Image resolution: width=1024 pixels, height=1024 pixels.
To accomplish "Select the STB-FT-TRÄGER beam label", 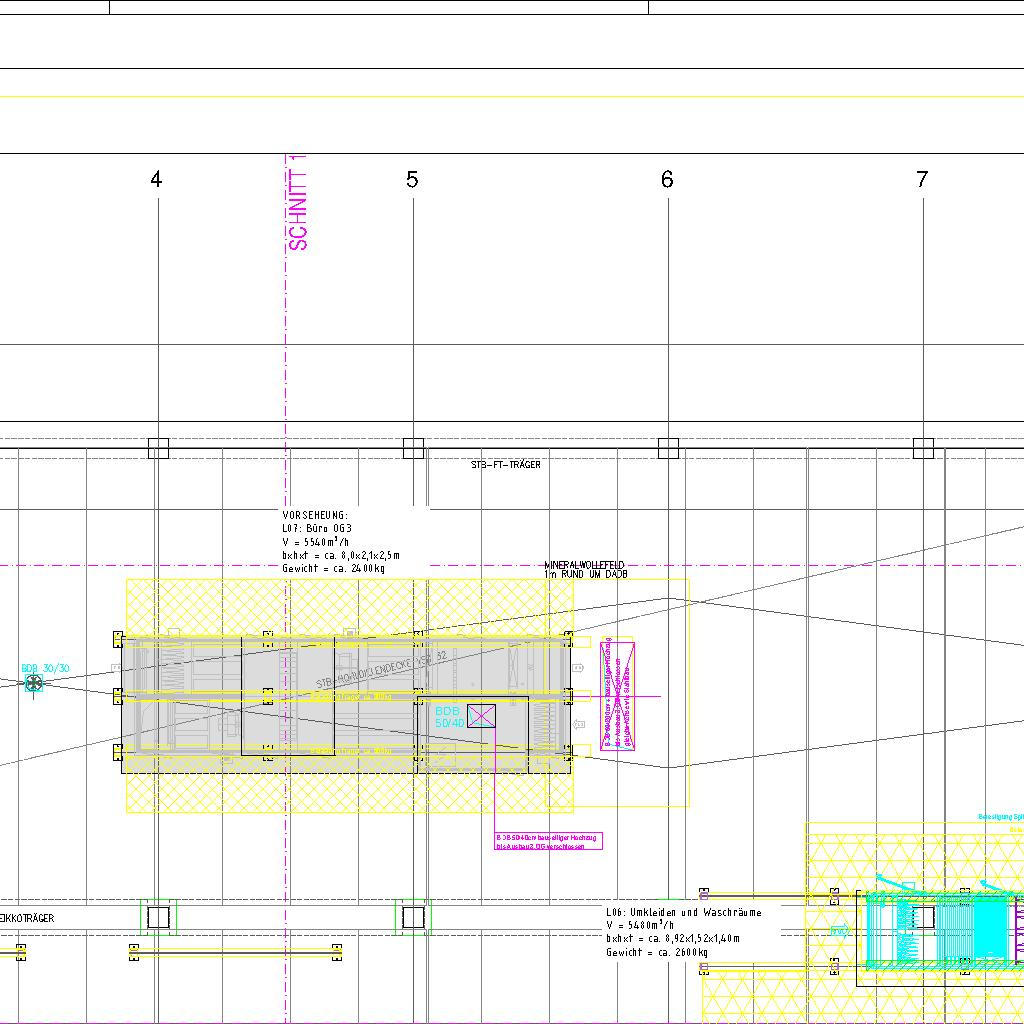I will pyautogui.click(x=506, y=465).
